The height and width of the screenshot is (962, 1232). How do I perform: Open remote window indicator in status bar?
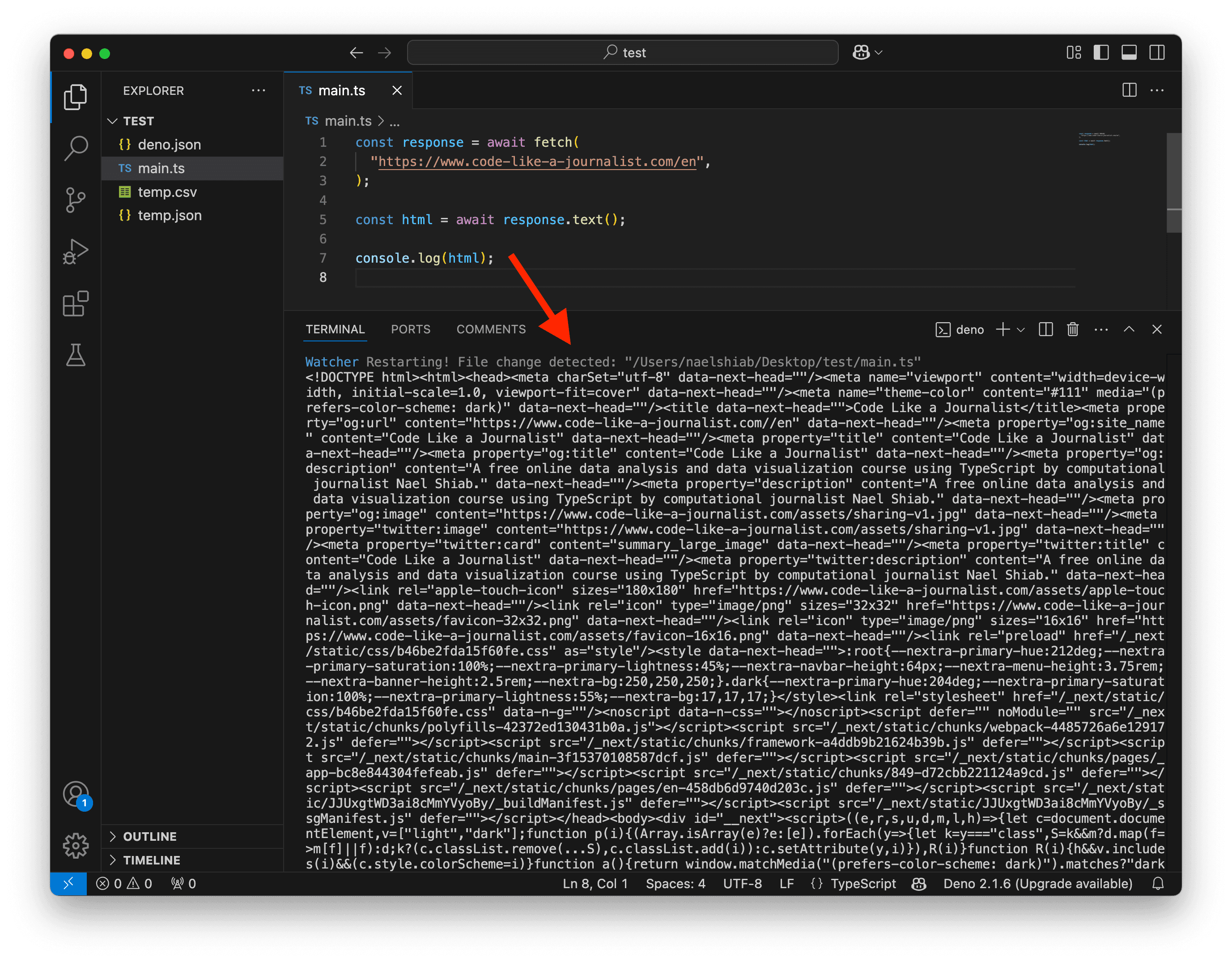coord(68,884)
